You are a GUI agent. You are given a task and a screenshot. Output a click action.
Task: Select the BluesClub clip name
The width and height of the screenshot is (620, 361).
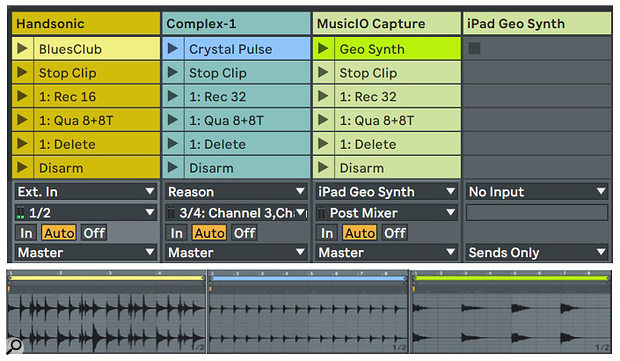[70, 49]
